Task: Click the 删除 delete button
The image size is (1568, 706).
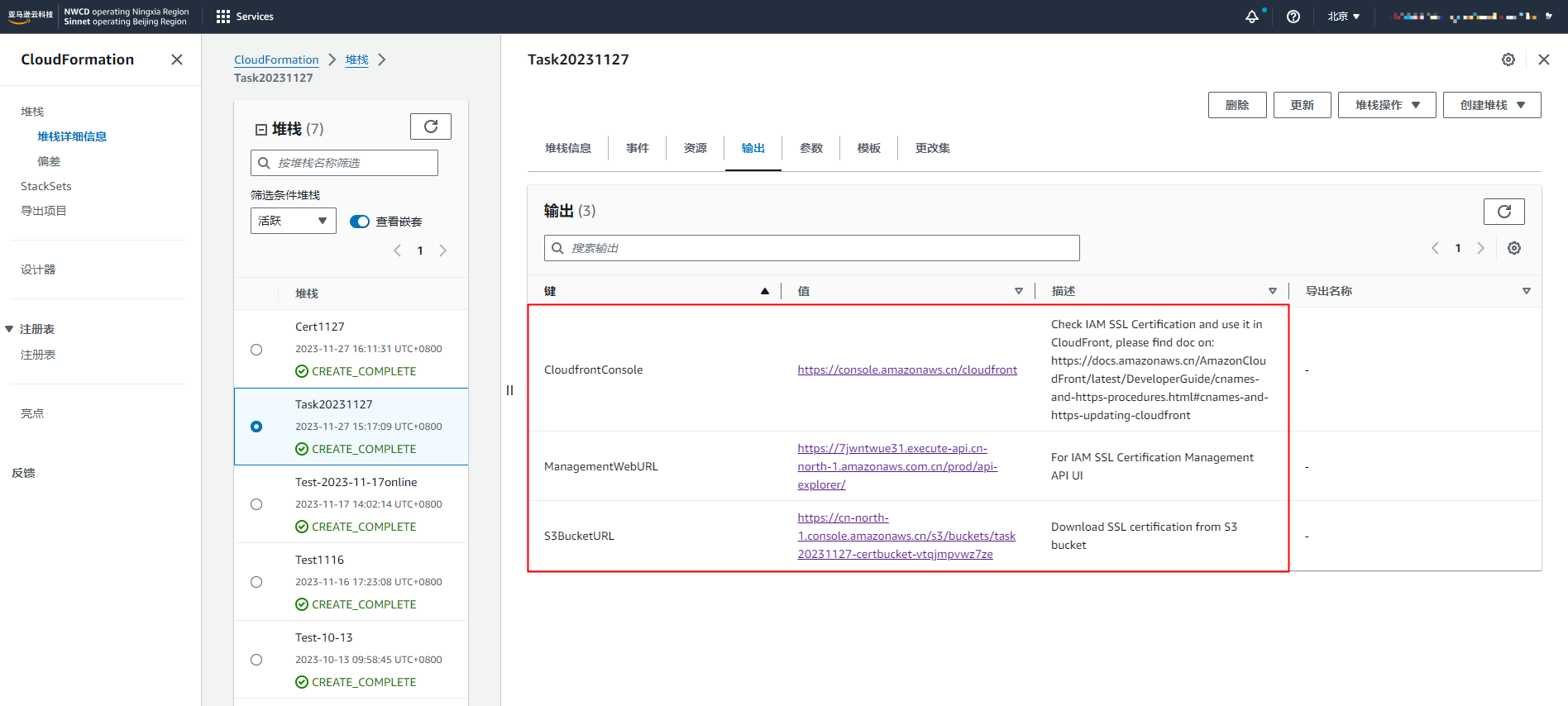Action: [1236, 105]
